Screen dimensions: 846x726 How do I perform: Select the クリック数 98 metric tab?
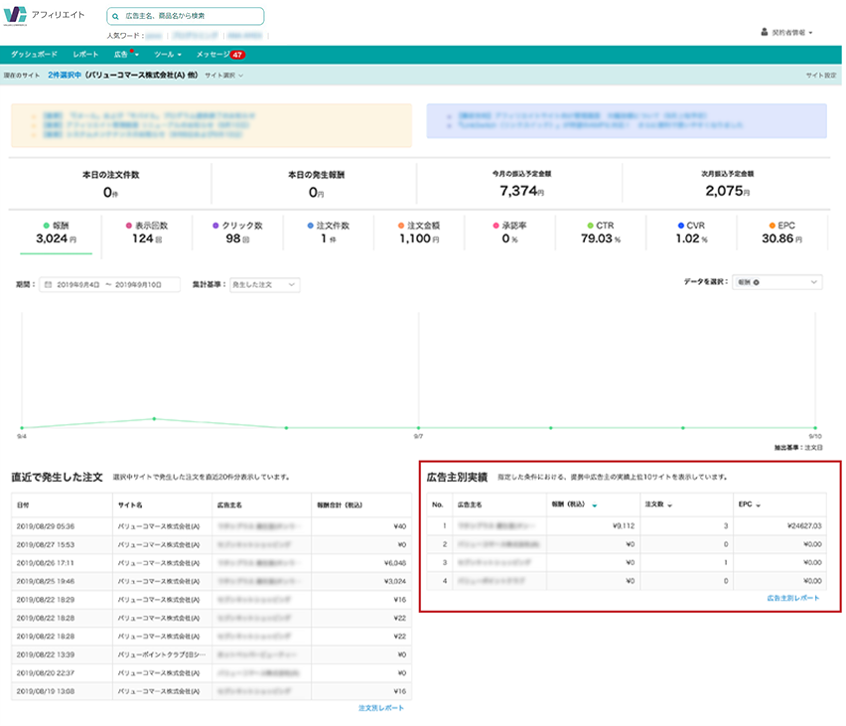point(237,233)
